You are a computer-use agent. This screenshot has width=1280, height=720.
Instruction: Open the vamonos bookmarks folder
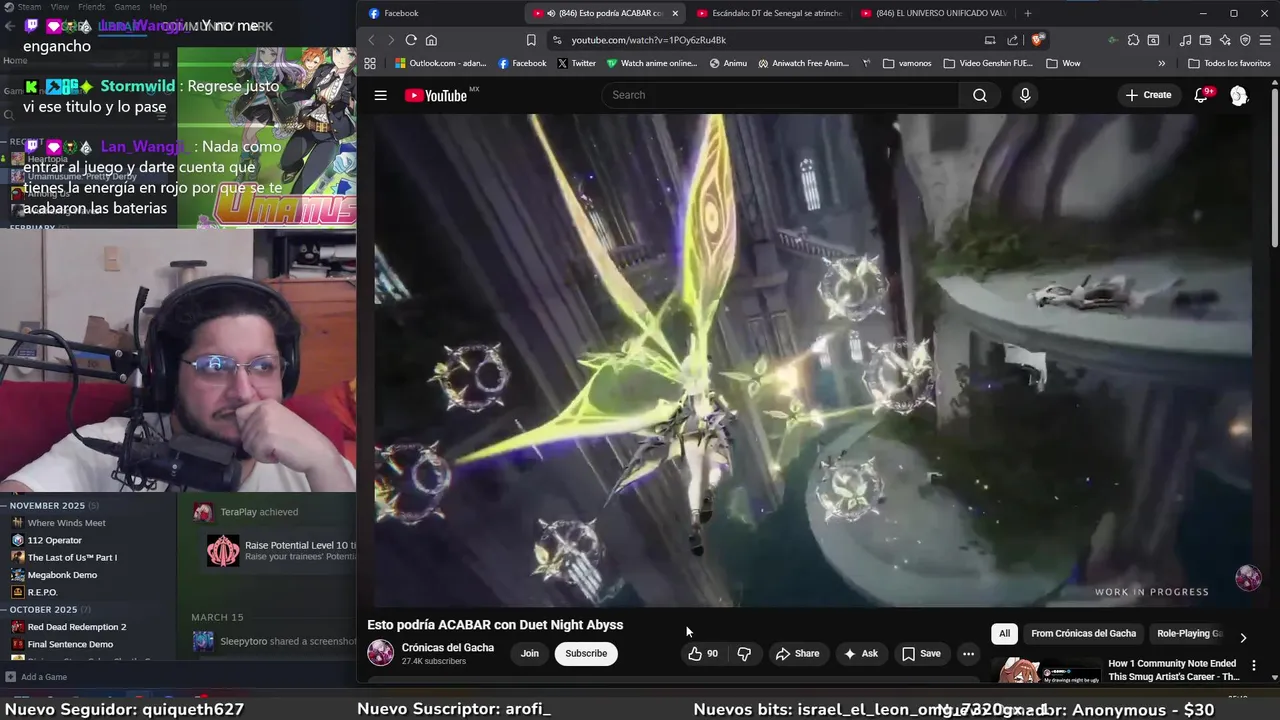point(907,63)
